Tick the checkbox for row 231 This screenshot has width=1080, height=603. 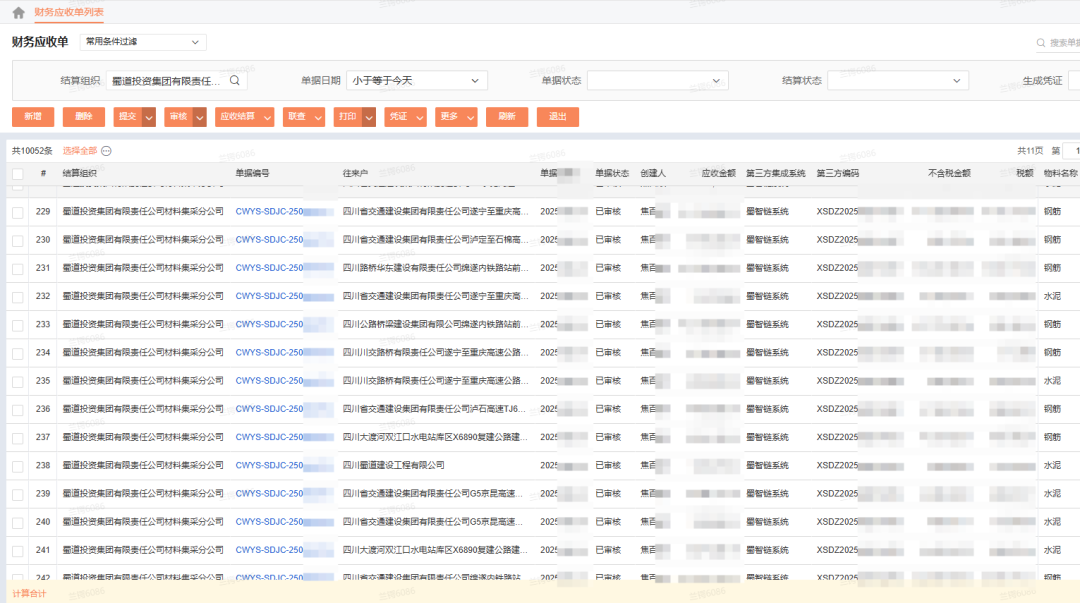pos(18,269)
